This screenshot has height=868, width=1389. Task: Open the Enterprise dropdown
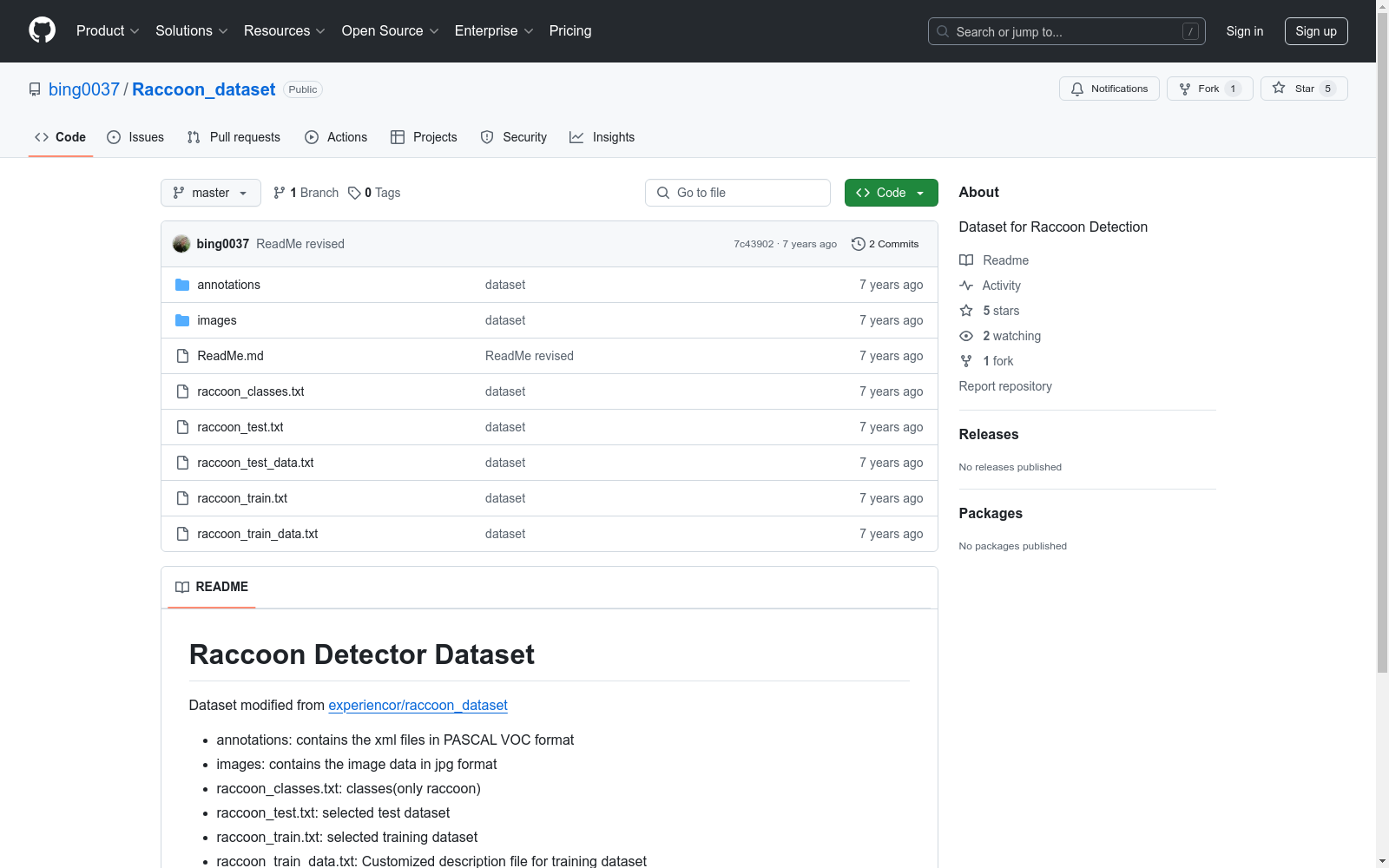tap(494, 31)
